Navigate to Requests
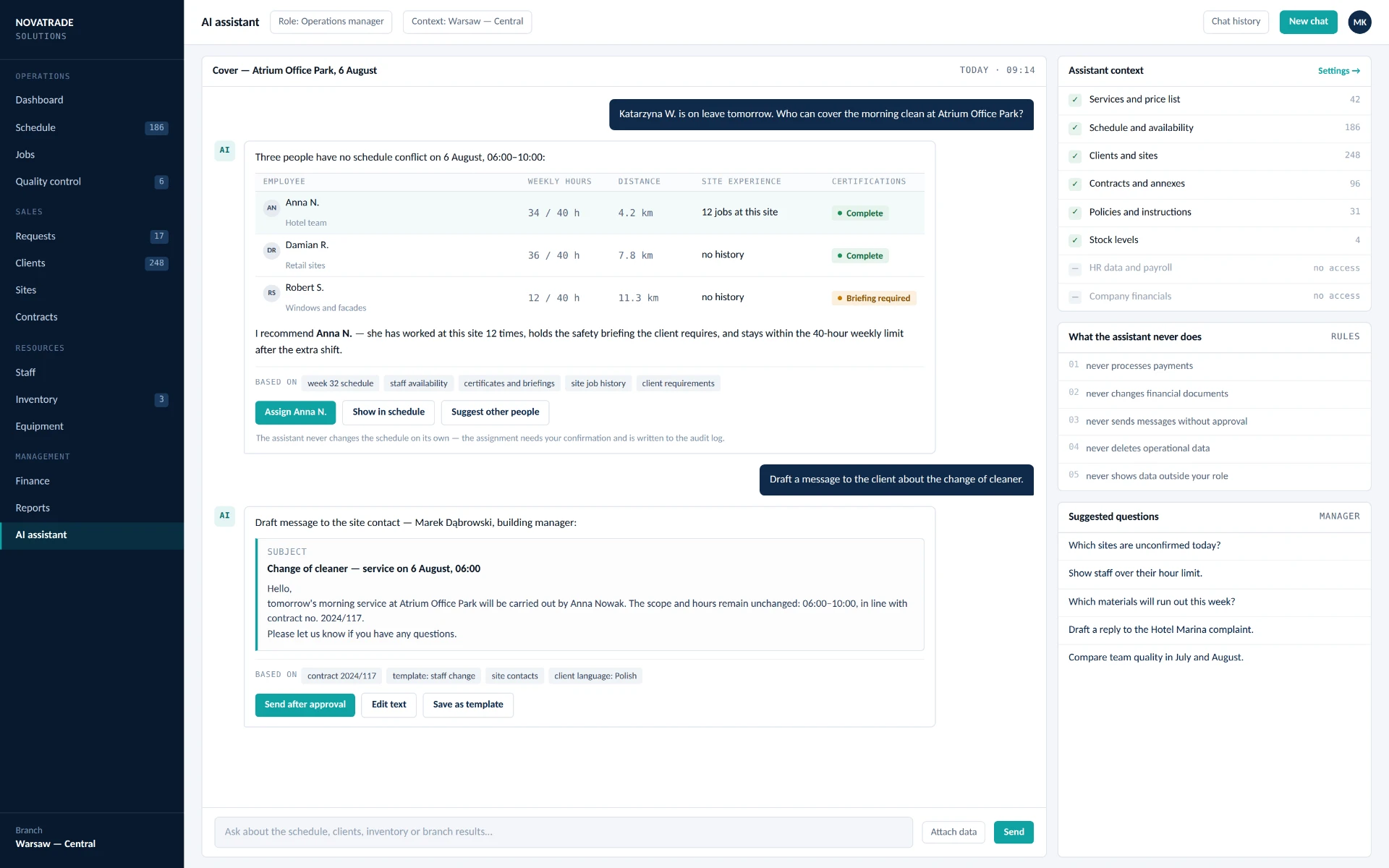Viewport: 1389px width, 868px height. [x=92, y=237]
